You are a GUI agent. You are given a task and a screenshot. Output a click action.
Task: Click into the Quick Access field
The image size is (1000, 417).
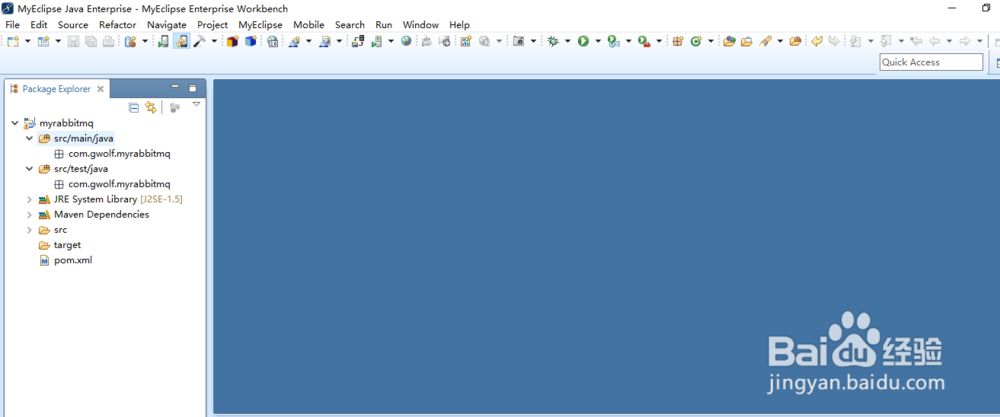click(931, 62)
